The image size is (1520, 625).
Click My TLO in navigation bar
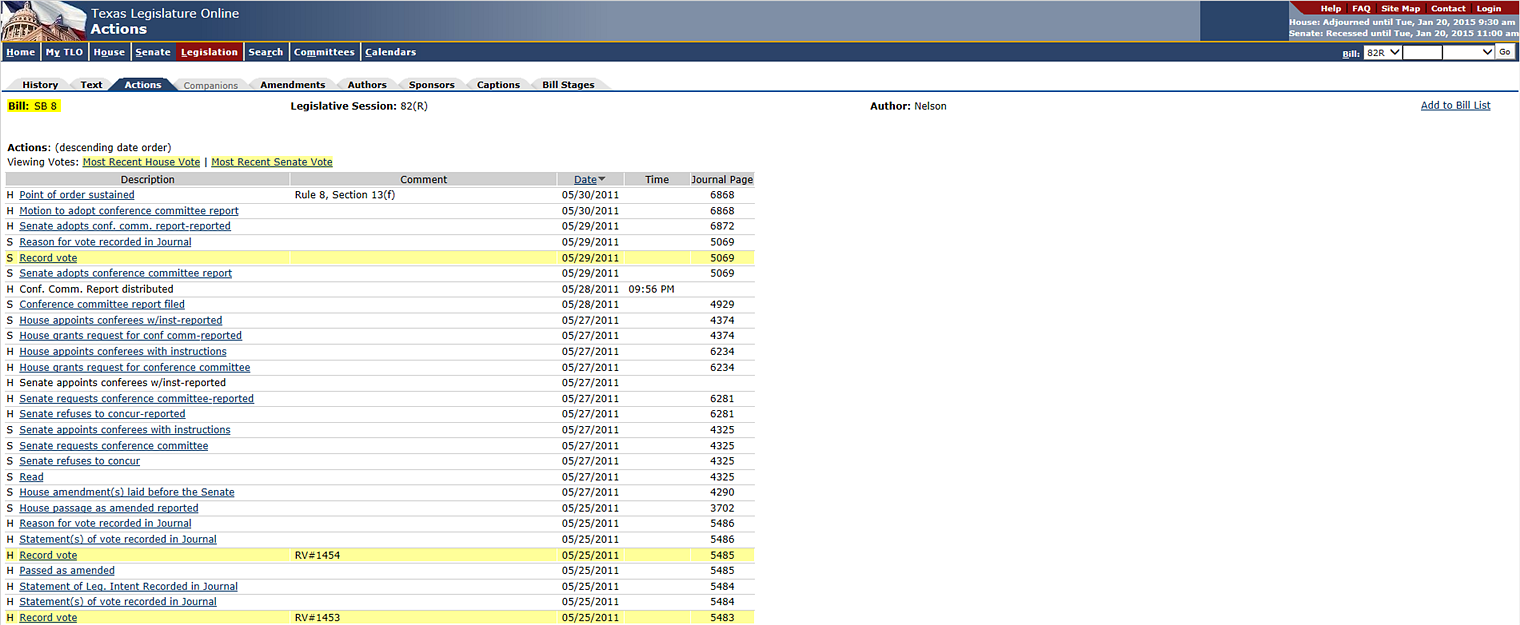(x=64, y=52)
